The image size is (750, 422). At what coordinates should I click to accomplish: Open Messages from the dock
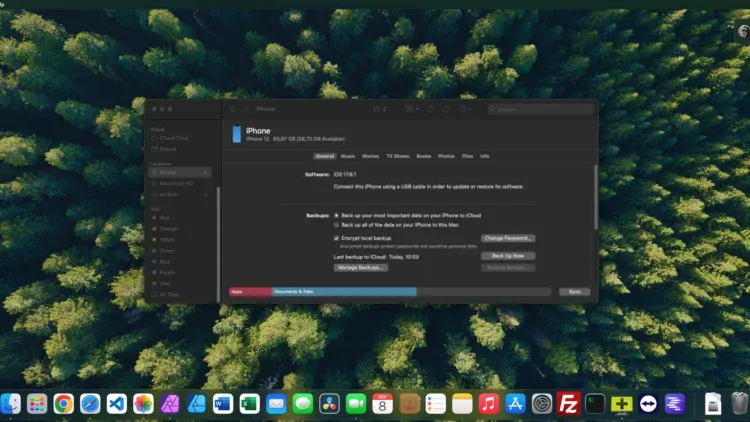point(303,404)
